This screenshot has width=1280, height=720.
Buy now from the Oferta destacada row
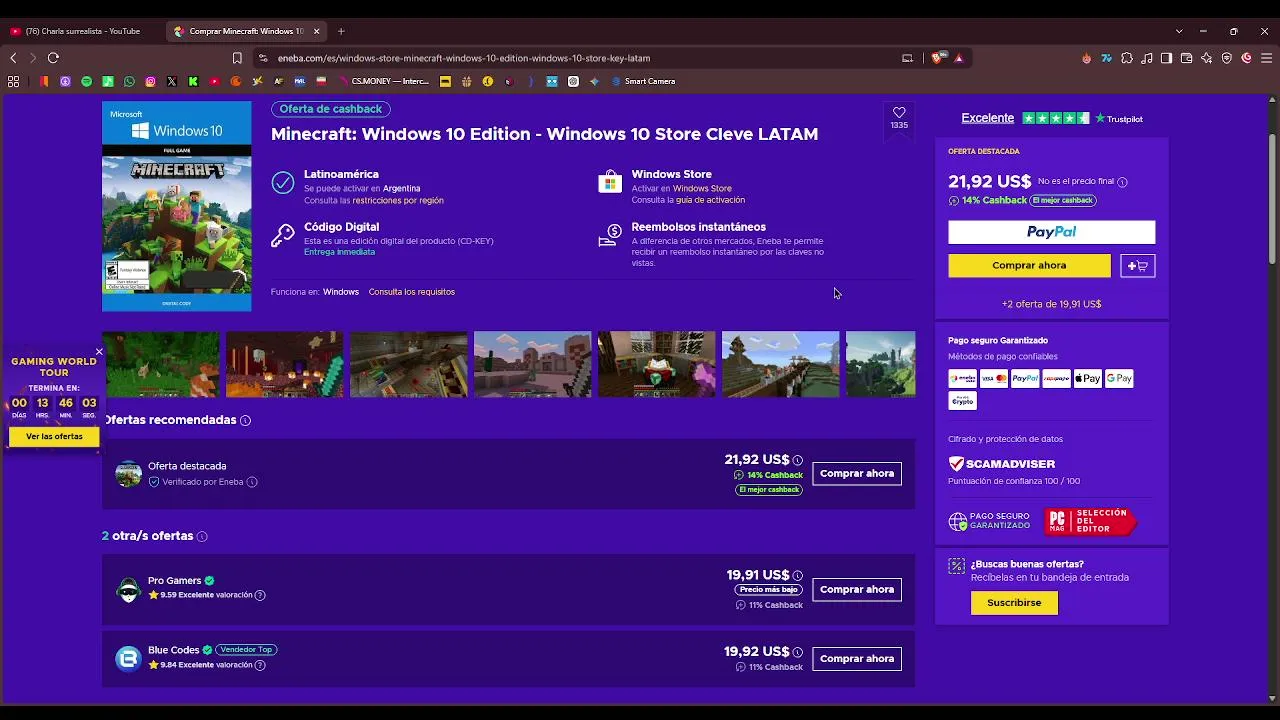[x=857, y=474]
